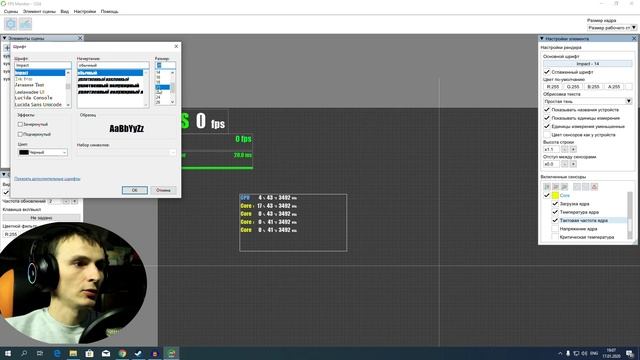
Task: Click the first toolbar icon under the menu
Action: click(x=11, y=24)
